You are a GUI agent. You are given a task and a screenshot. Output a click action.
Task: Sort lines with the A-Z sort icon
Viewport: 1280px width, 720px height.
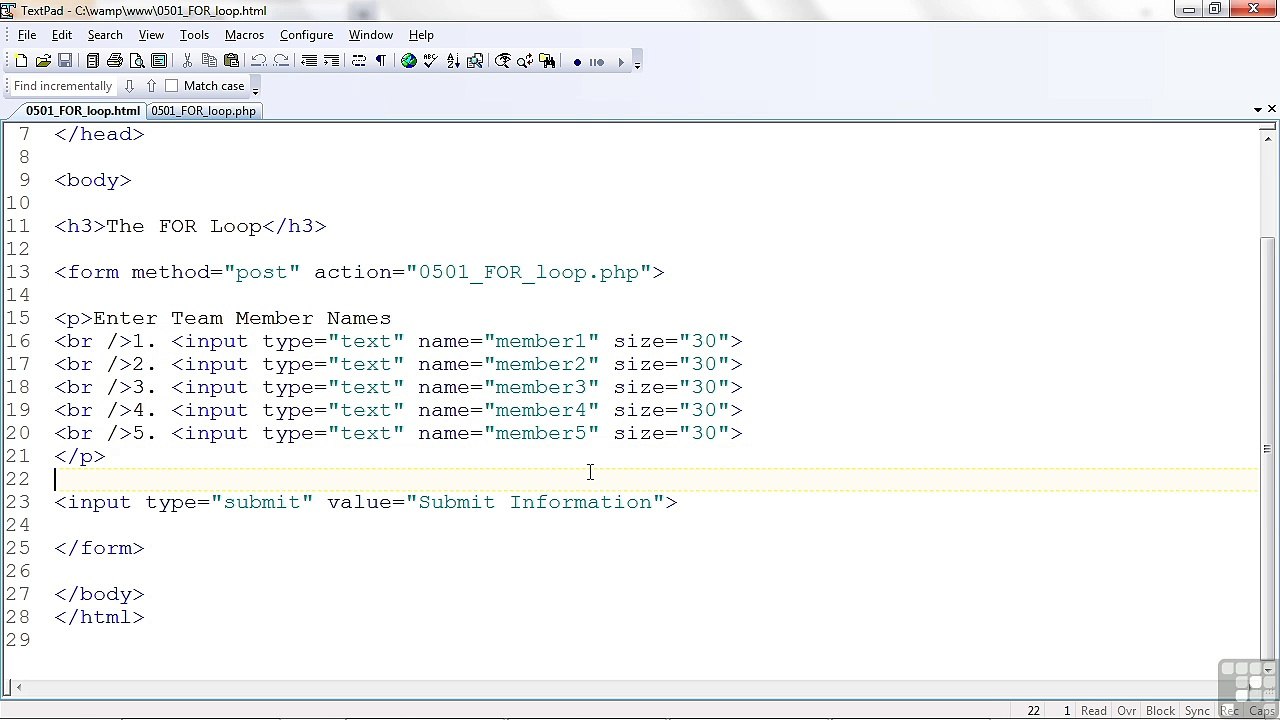(453, 61)
